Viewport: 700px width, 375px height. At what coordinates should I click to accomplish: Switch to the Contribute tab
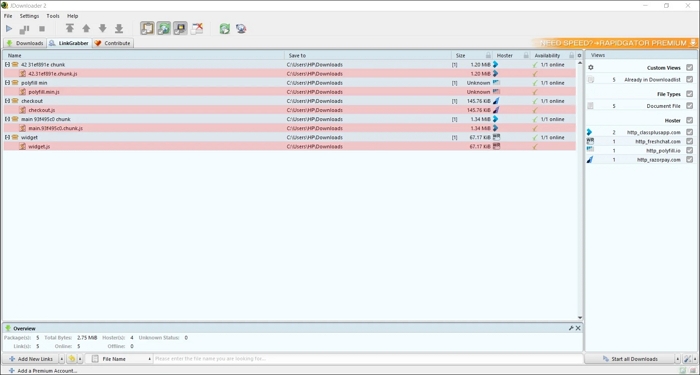[x=113, y=43]
